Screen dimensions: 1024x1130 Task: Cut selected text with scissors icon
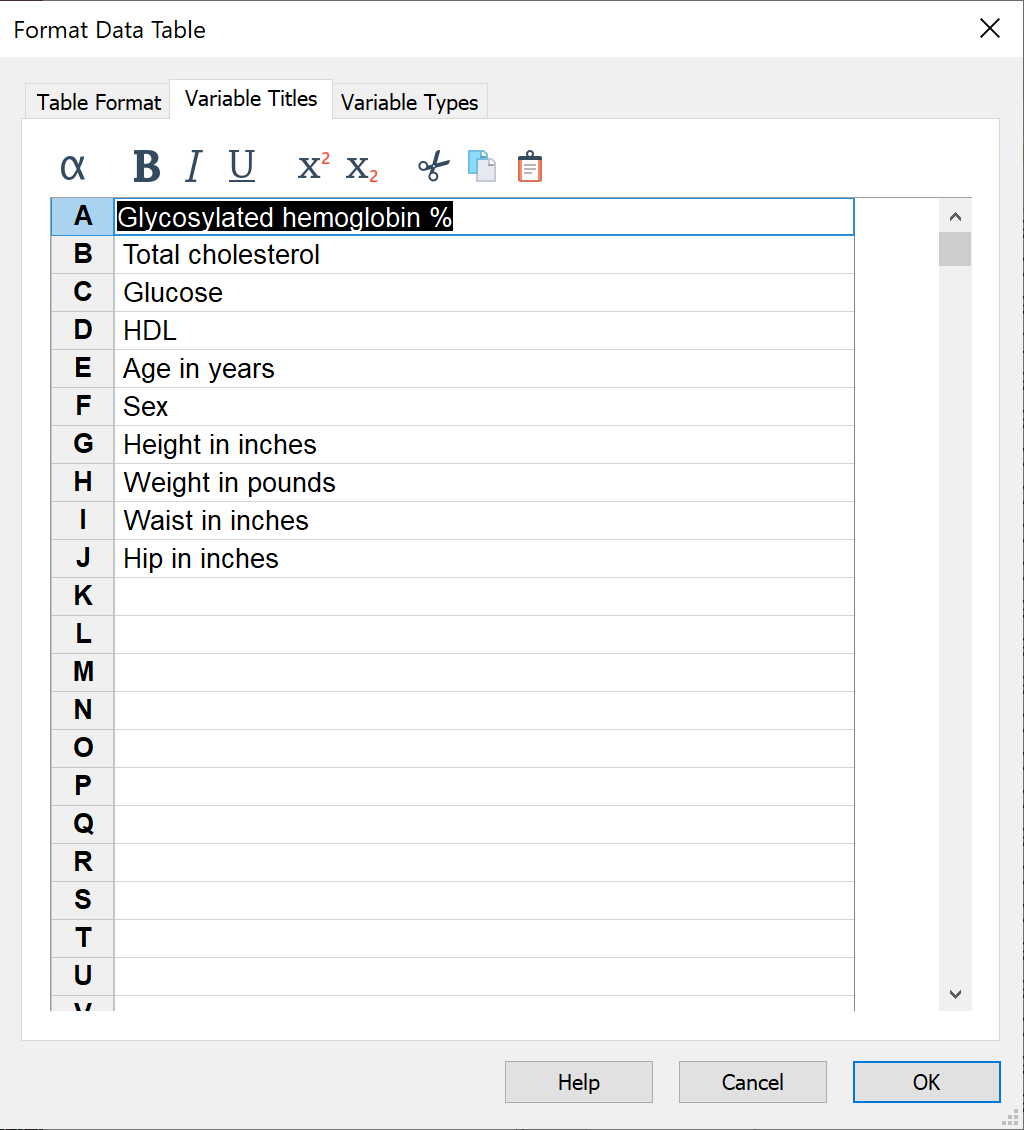433,167
